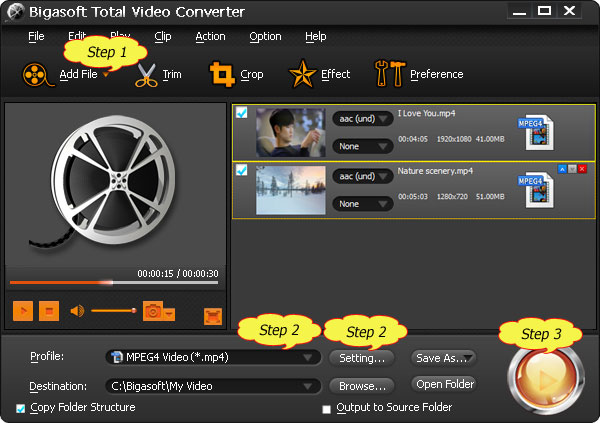Remove Nature scenery.mp4 with the red X

point(582,169)
